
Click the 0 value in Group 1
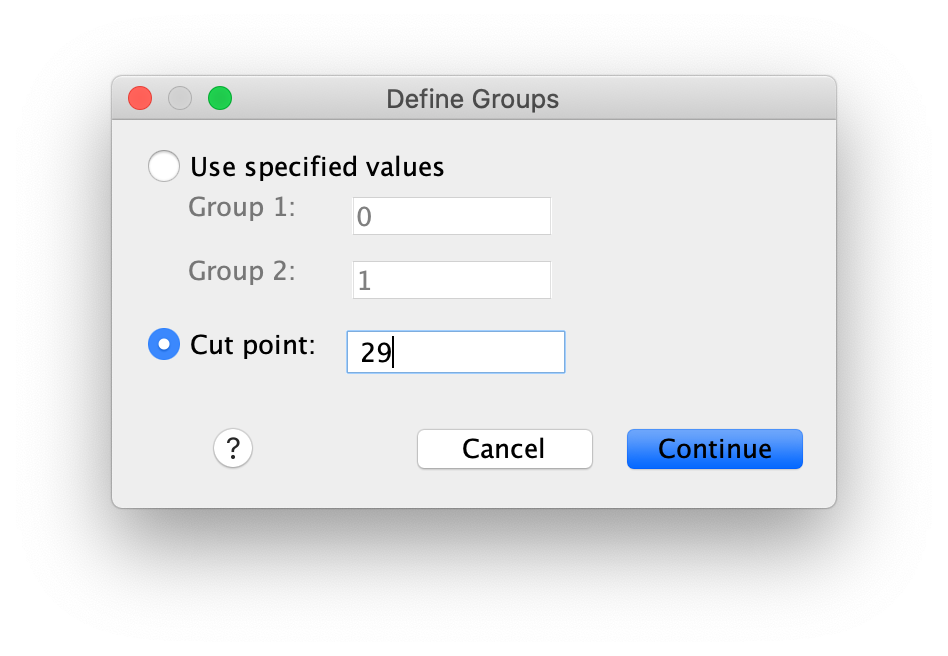point(364,216)
